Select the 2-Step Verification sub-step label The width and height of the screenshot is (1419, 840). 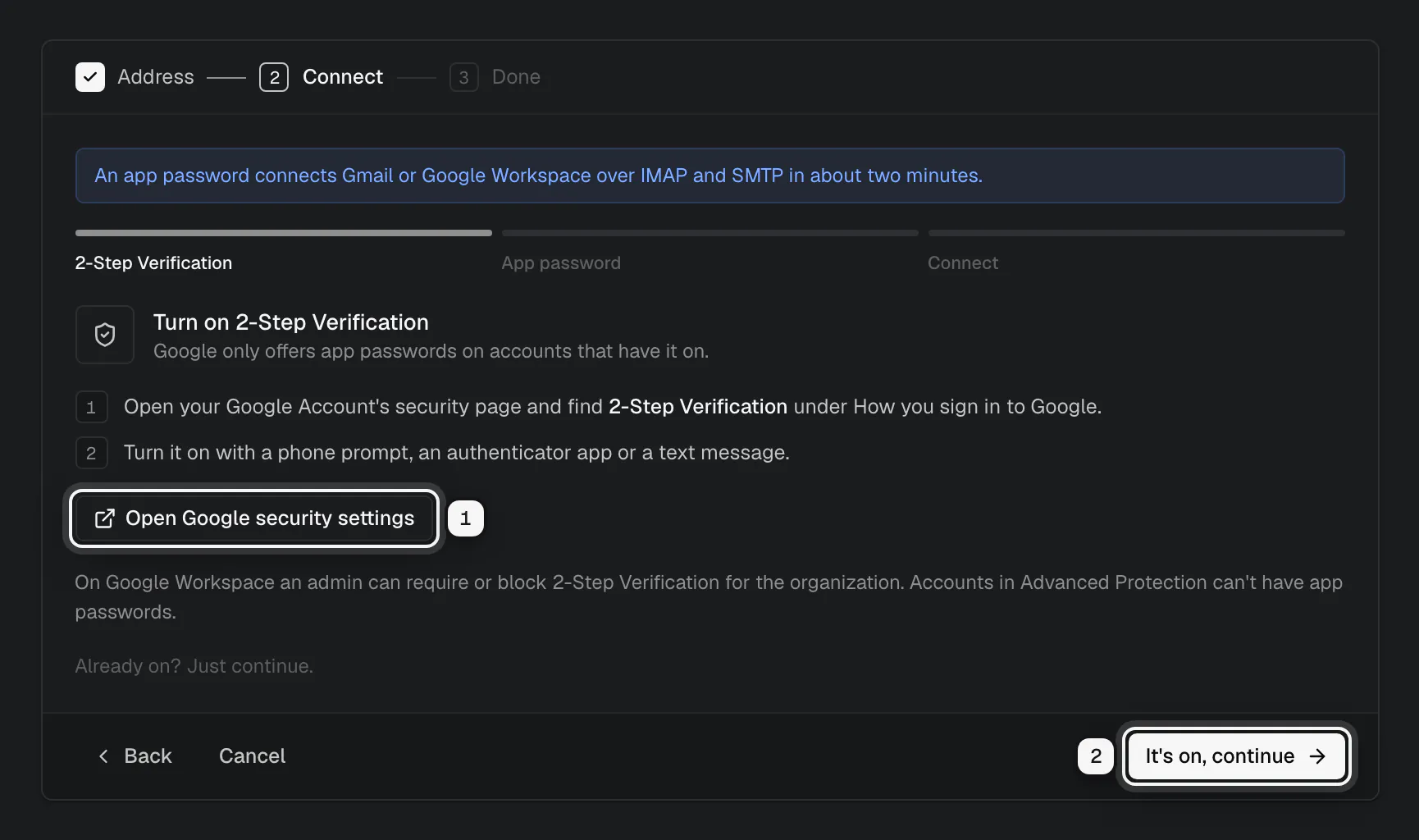click(153, 263)
